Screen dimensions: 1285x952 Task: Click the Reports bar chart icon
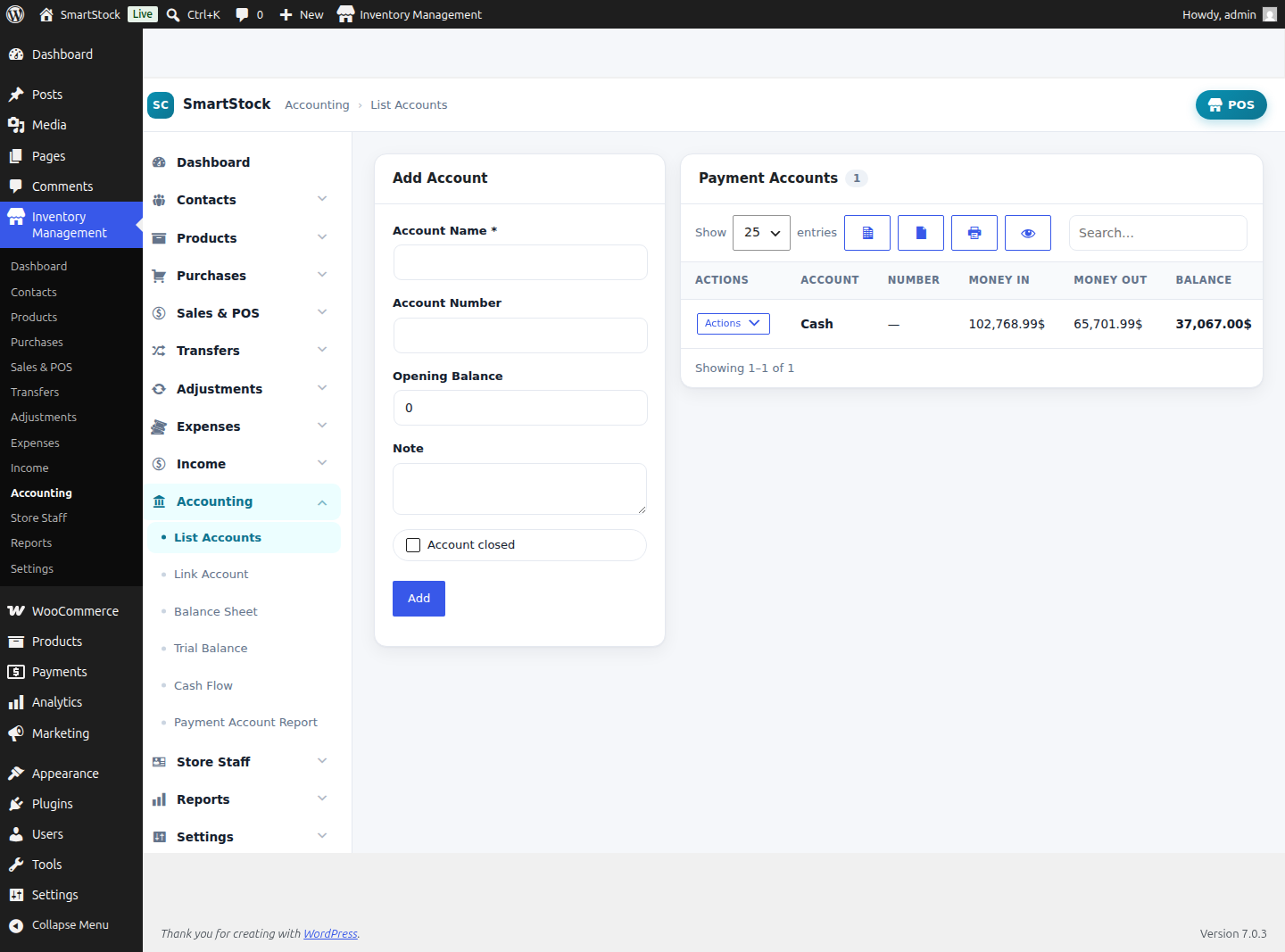159,799
